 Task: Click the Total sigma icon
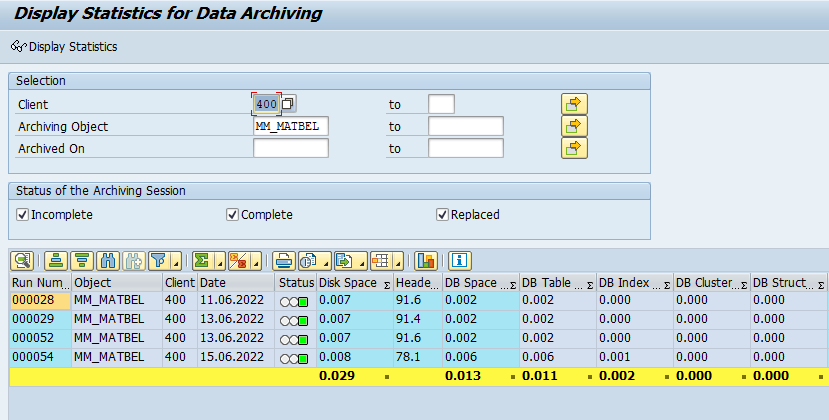click(x=202, y=261)
